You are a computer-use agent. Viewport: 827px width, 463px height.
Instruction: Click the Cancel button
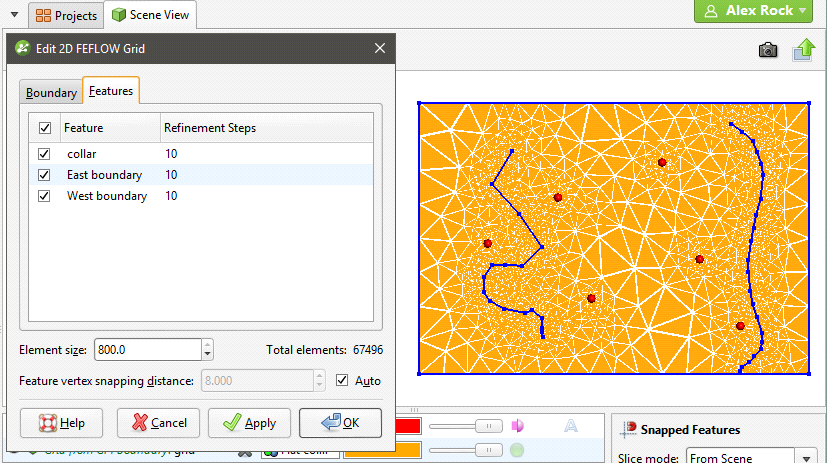click(158, 423)
